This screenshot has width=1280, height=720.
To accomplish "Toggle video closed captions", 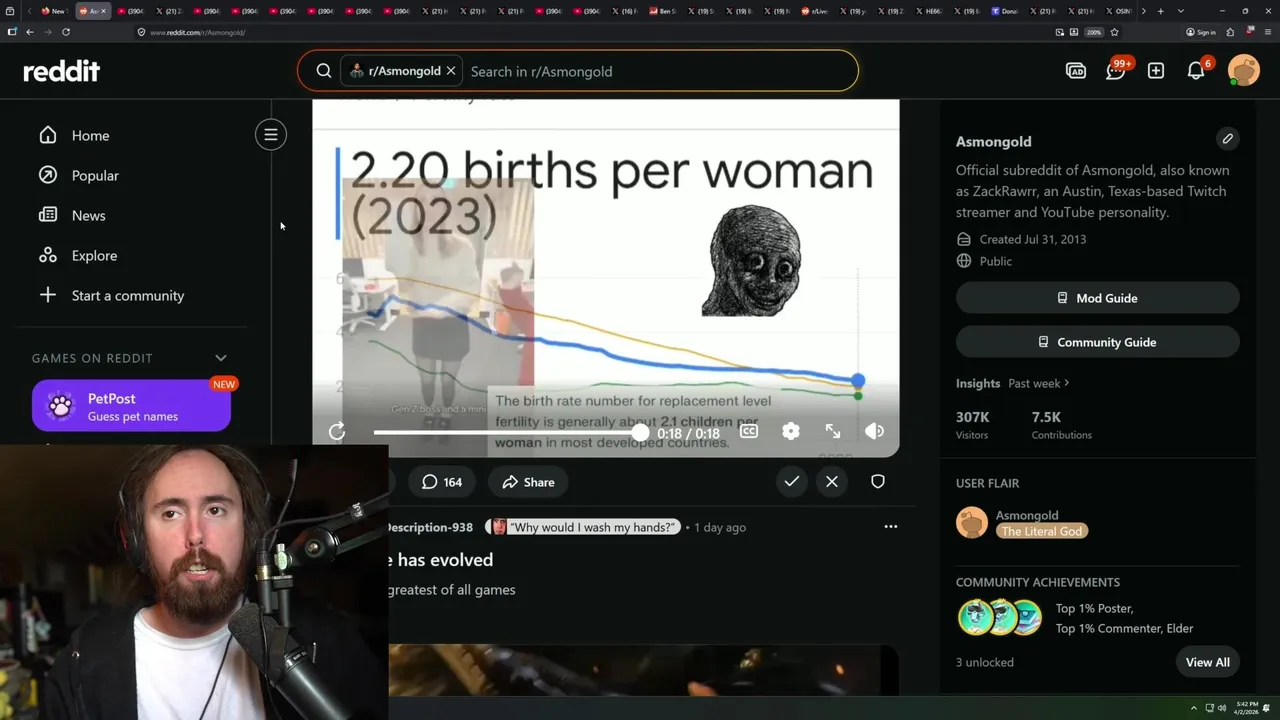I will (749, 431).
